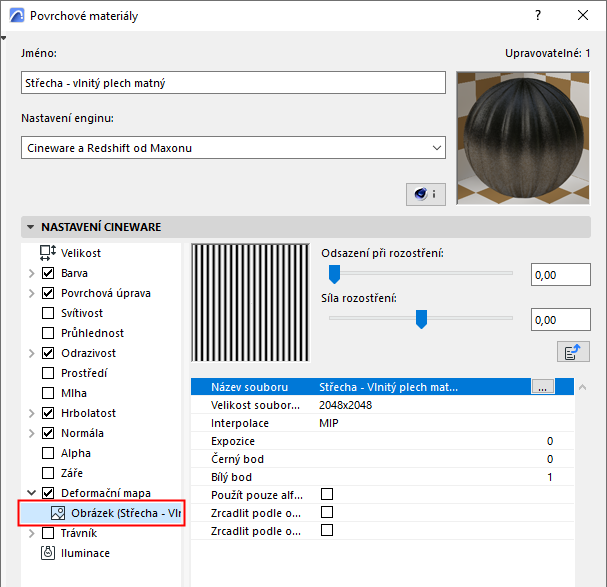Click the Síla rozostření value field
The width and height of the screenshot is (607, 587).
pos(561,319)
